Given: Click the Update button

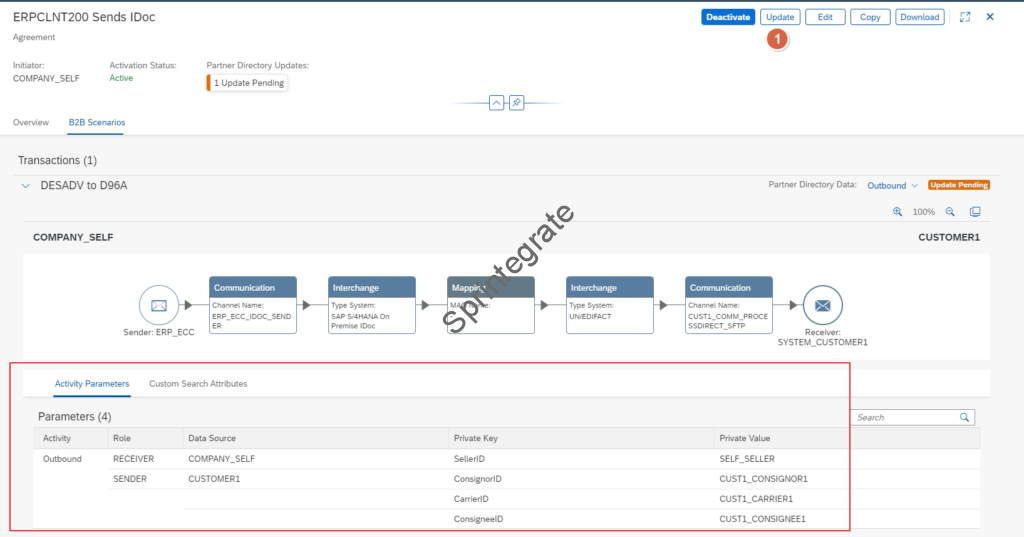Looking at the screenshot, I should click(x=780, y=17).
